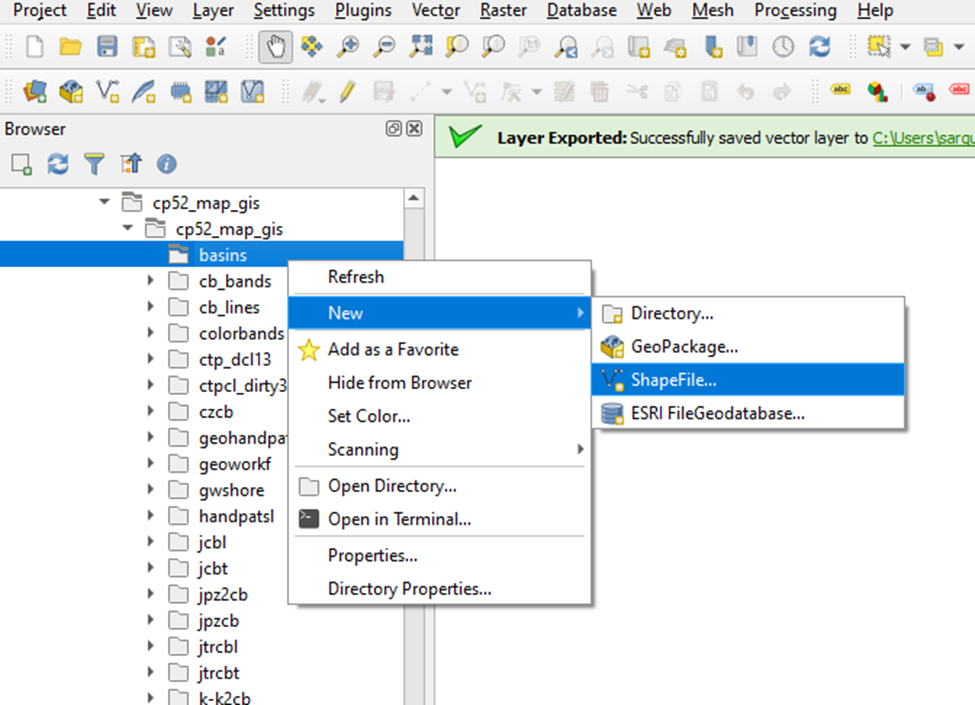Open the Layout Manager icon
The height and width of the screenshot is (705, 975).
tap(180, 47)
